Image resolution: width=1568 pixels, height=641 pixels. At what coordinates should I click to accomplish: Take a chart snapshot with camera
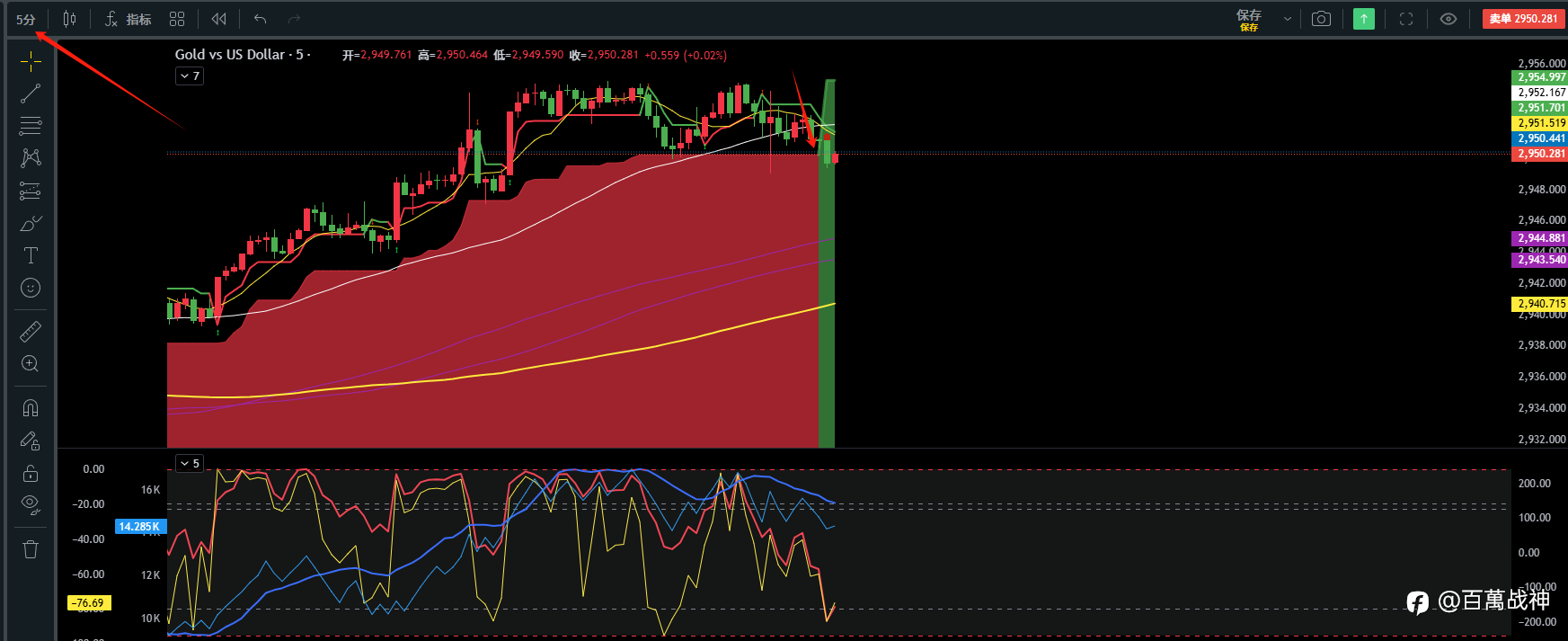click(x=1321, y=19)
